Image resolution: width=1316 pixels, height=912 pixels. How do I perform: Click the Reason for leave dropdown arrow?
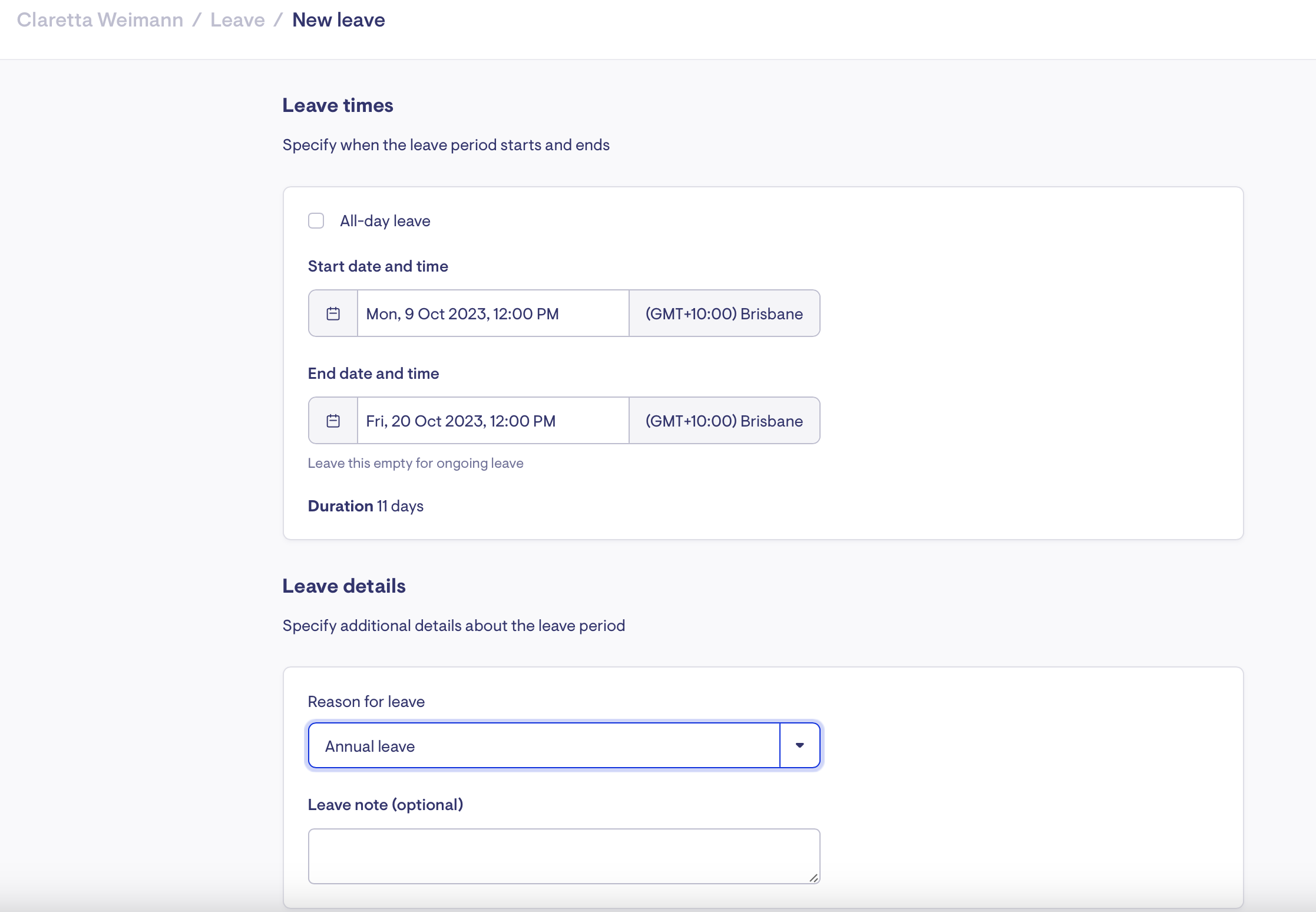(799, 745)
